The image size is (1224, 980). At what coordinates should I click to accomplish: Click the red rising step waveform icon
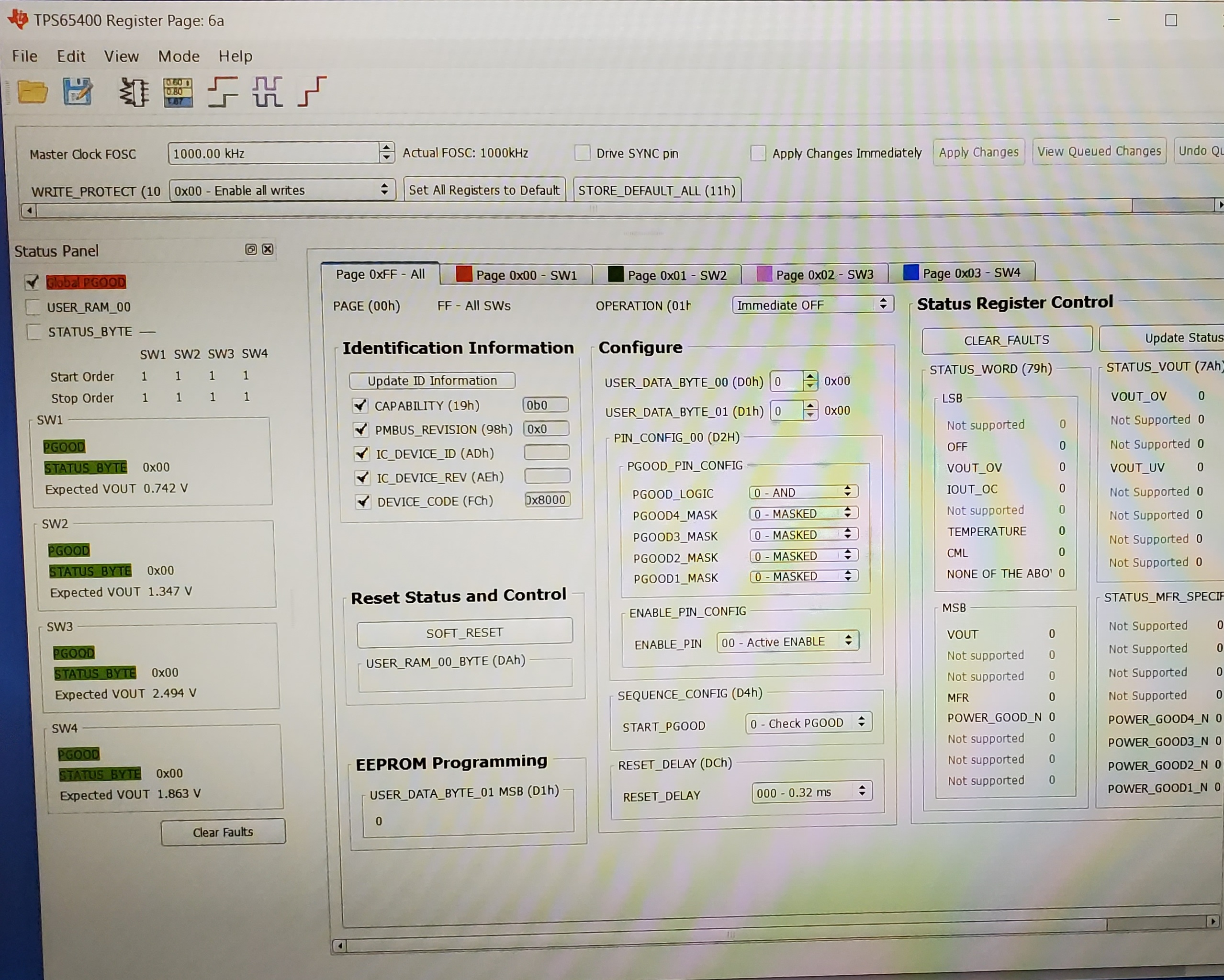(x=312, y=91)
